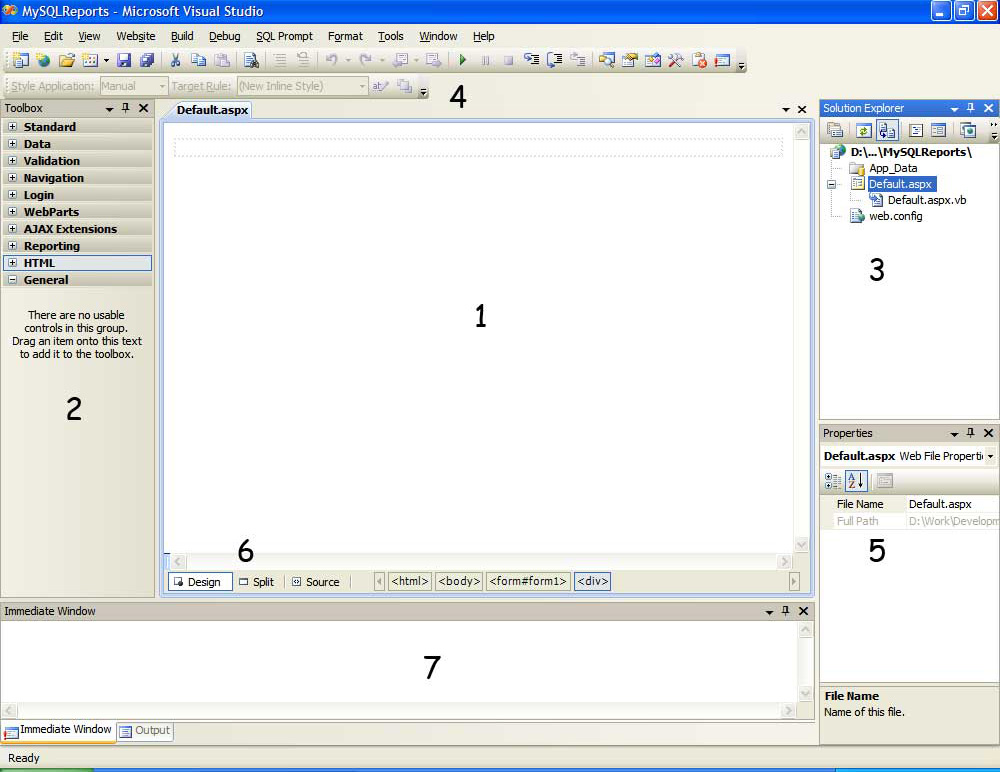
Task: Expand the Reporting toolbox group
Action: (12, 246)
